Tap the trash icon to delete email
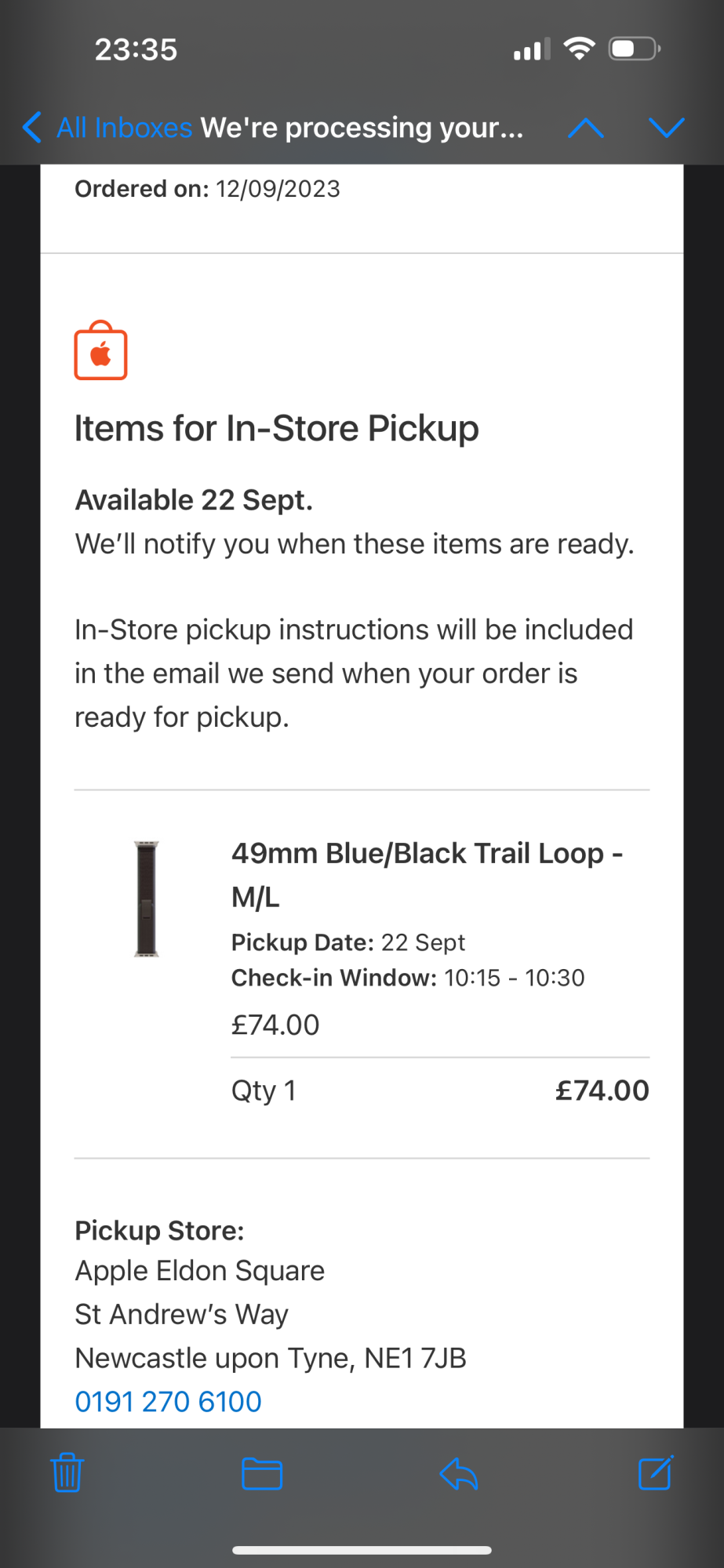724x1568 pixels. coord(67,1473)
